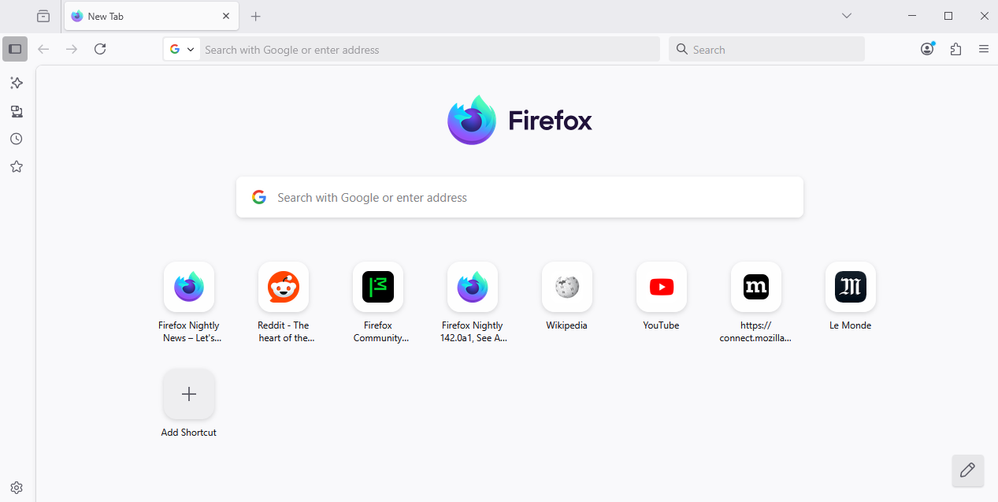Open Google search engine dropdown in address bar
This screenshot has height=502, width=998.
pos(182,49)
